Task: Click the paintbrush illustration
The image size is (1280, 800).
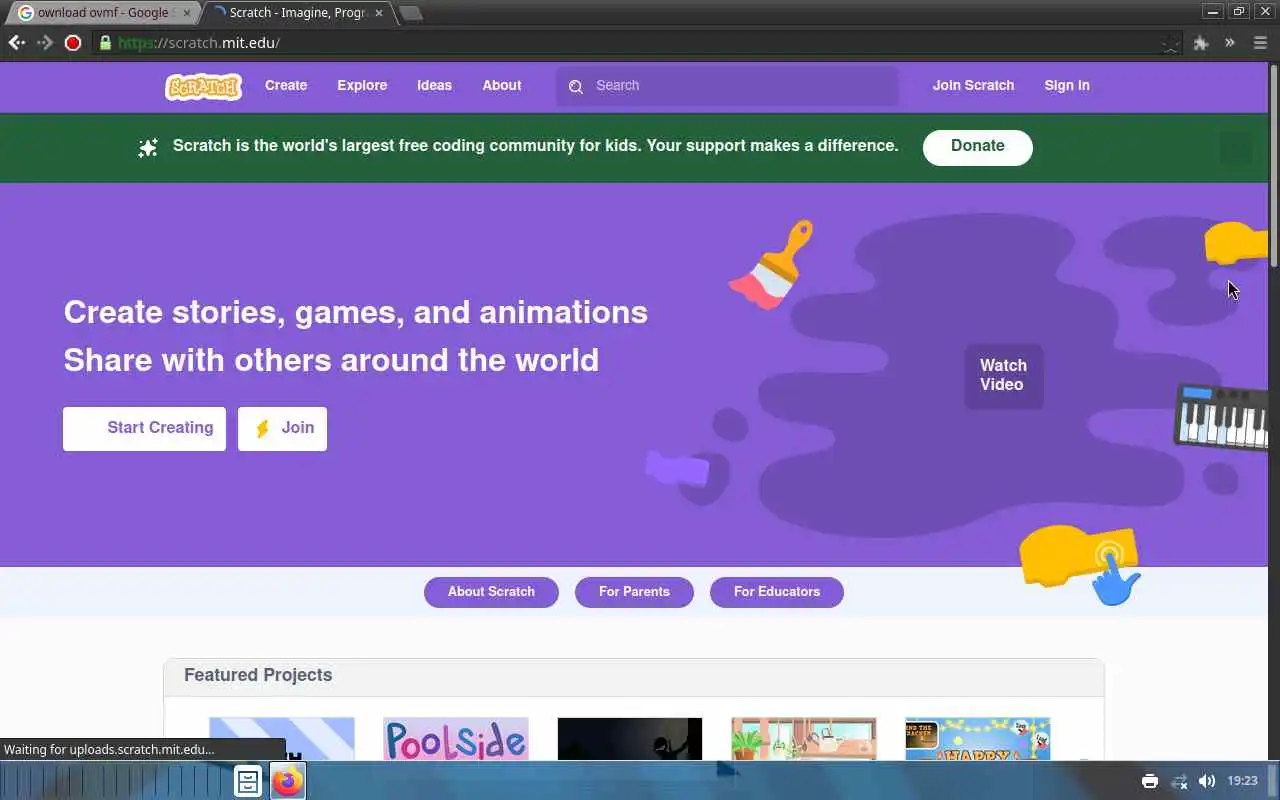Action: click(x=771, y=264)
